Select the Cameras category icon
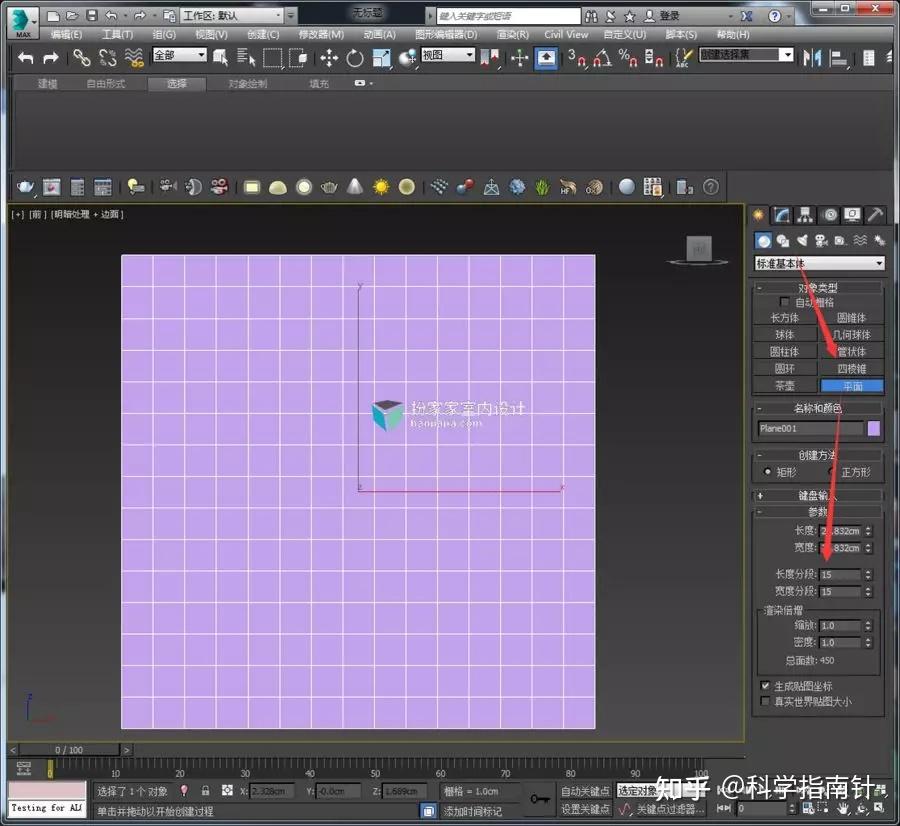900x826 pixels. point(820,238)
